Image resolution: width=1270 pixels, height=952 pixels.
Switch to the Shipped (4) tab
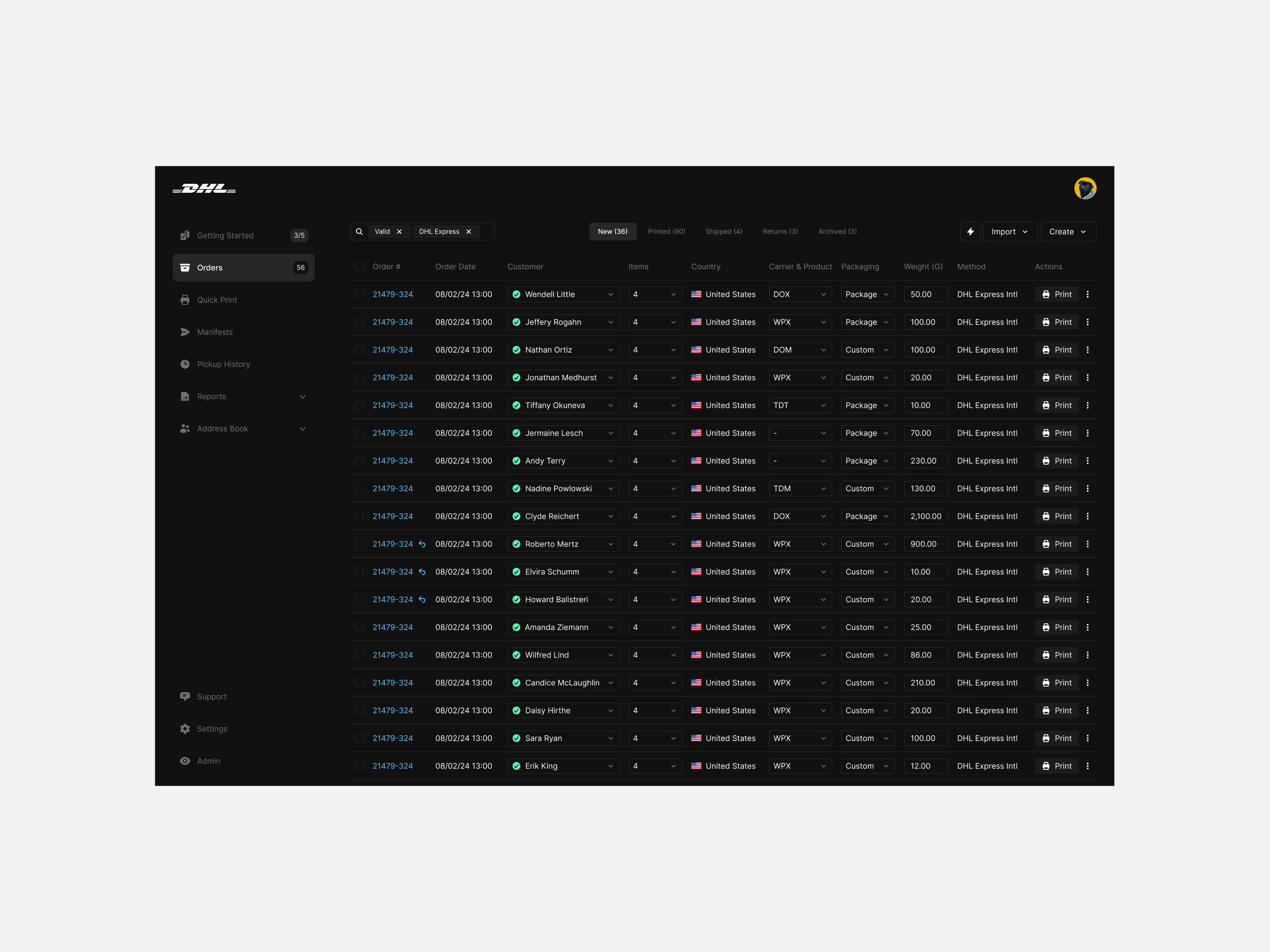723,231
